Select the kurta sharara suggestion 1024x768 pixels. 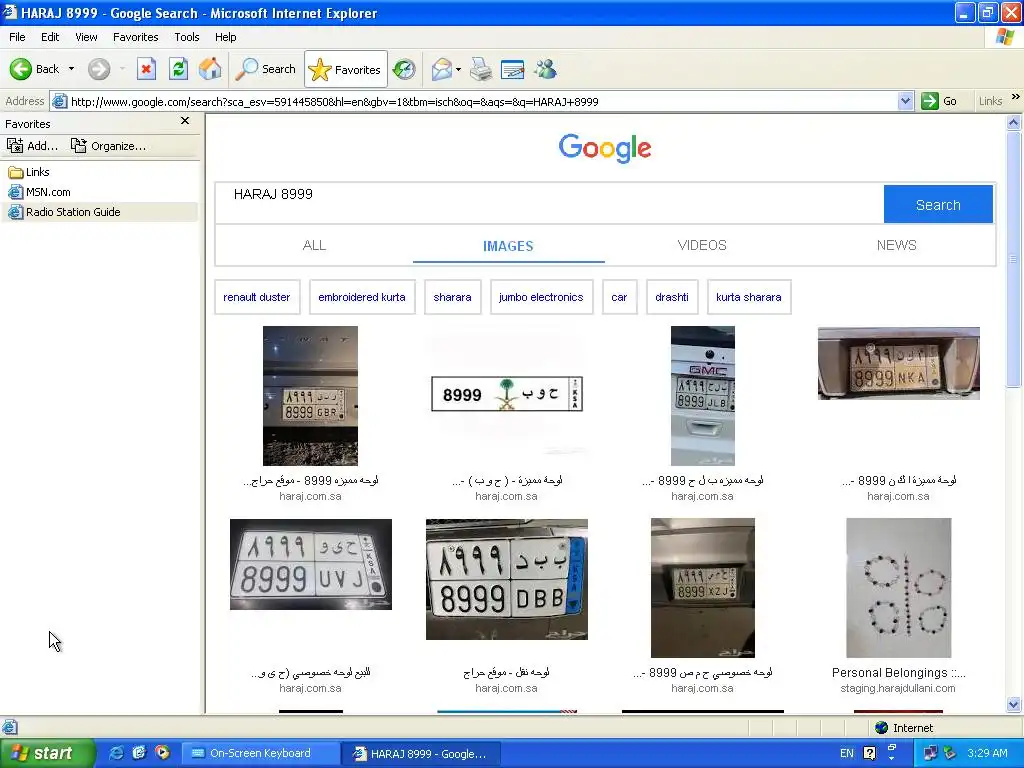749,297
